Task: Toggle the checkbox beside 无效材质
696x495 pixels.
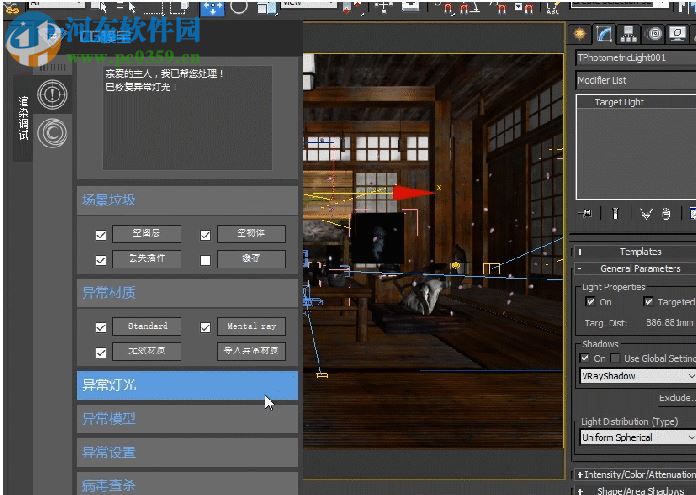Action: 101,352
